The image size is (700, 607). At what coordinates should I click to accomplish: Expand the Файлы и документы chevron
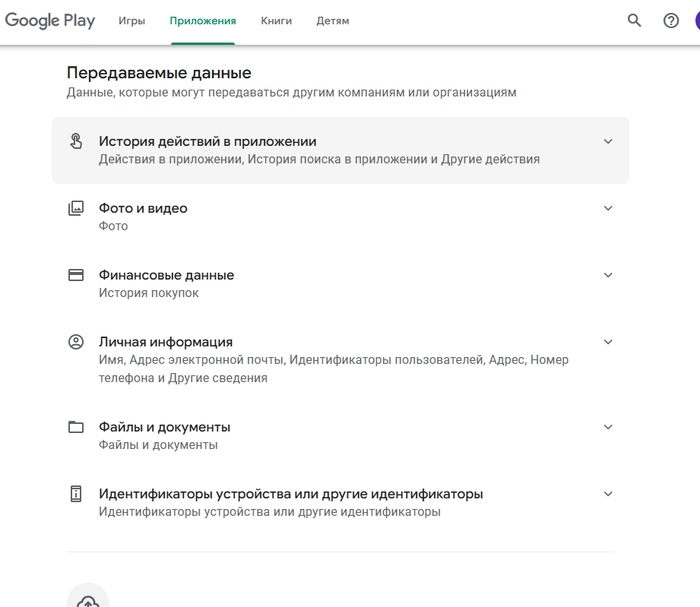[x=608, y=427]
